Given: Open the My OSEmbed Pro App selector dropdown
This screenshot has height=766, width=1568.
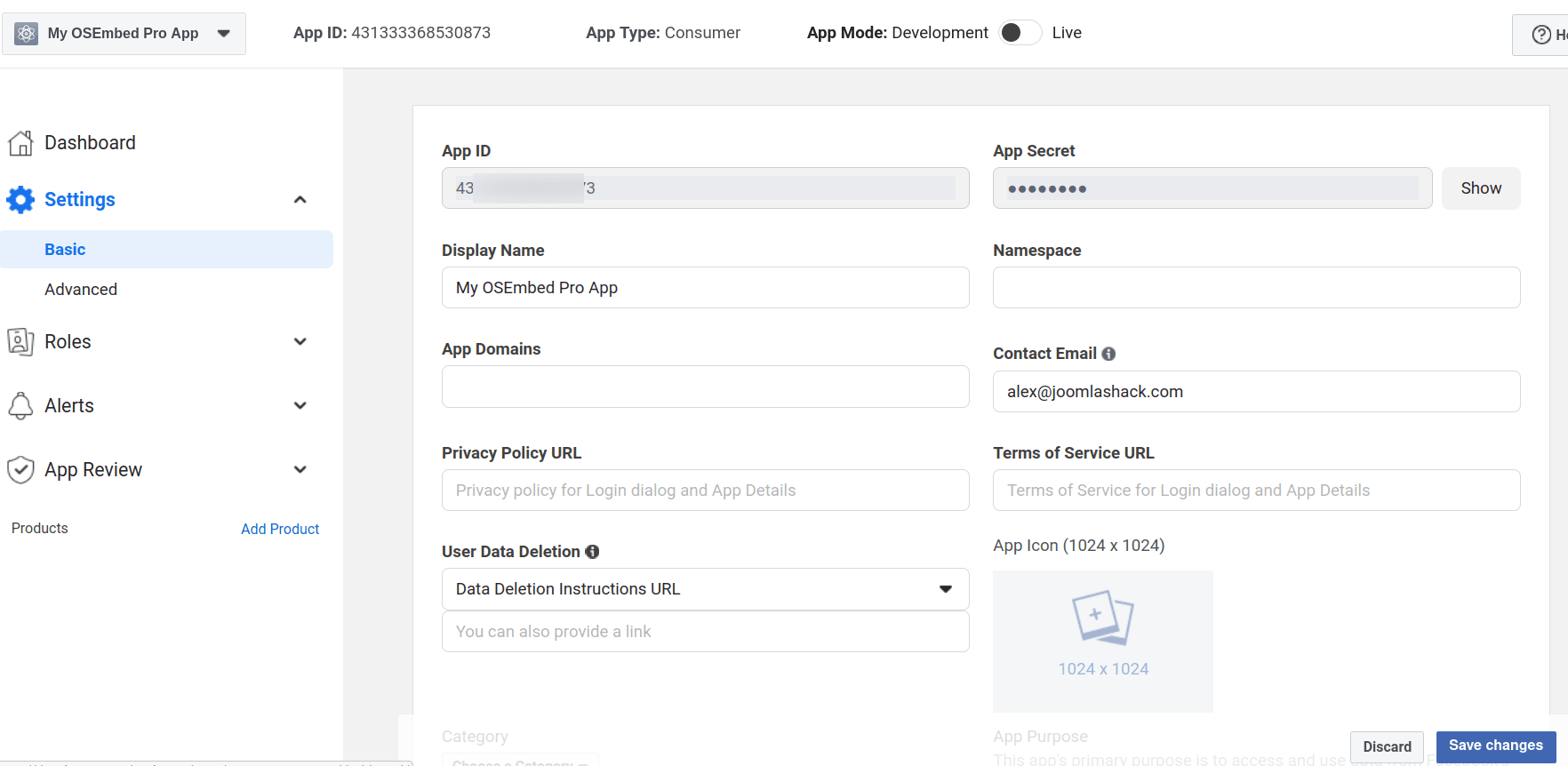Looking at the screenshot, I should [x=124, y=34].
